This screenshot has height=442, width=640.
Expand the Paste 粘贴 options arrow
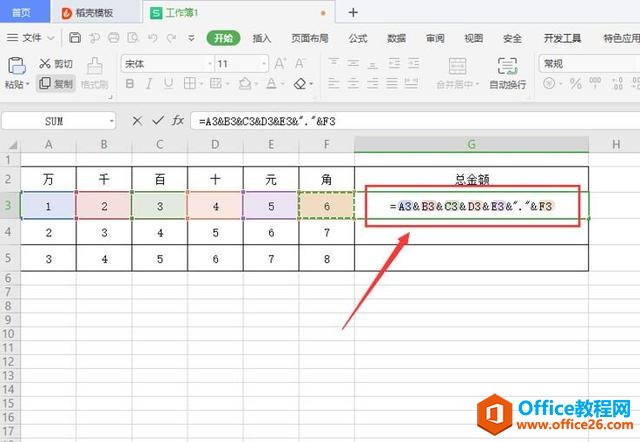point(28,84)
